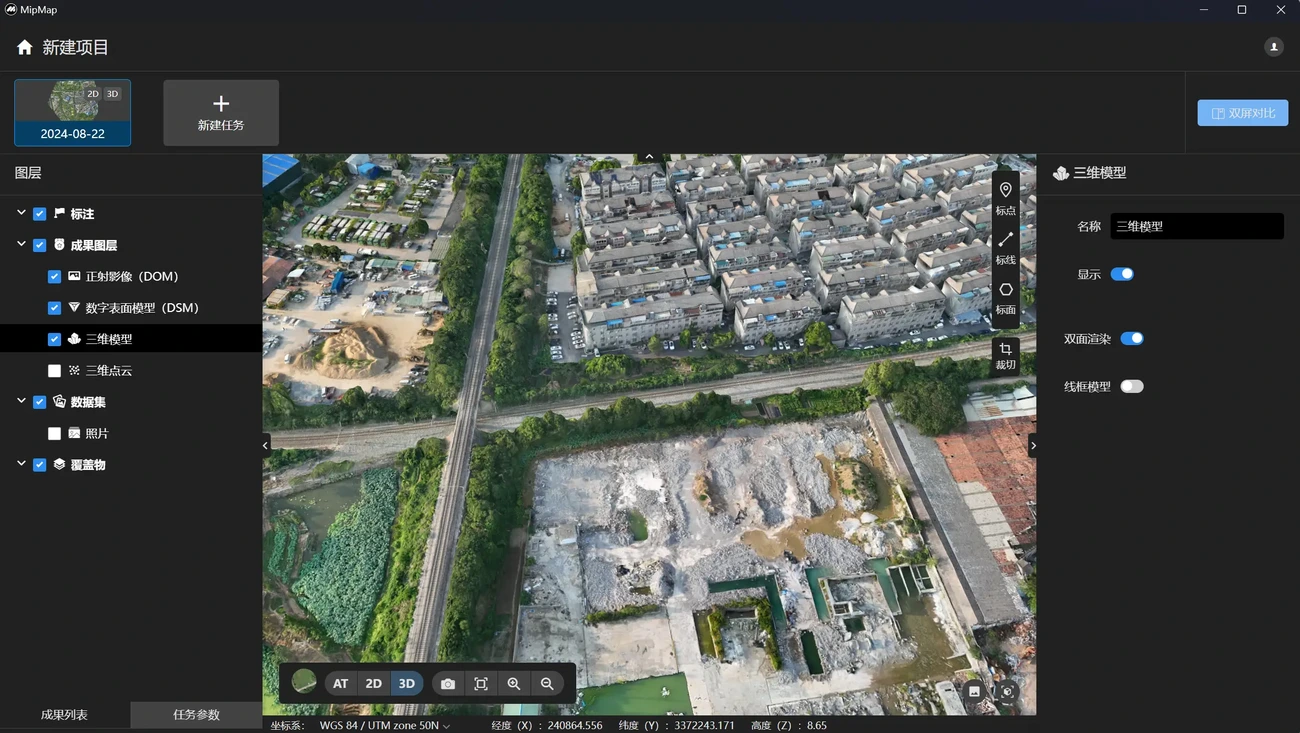Click the home icon beside 新建项目
This screenshot has width=1300, height=733.
pyautogui.click(x=25, y=47)
